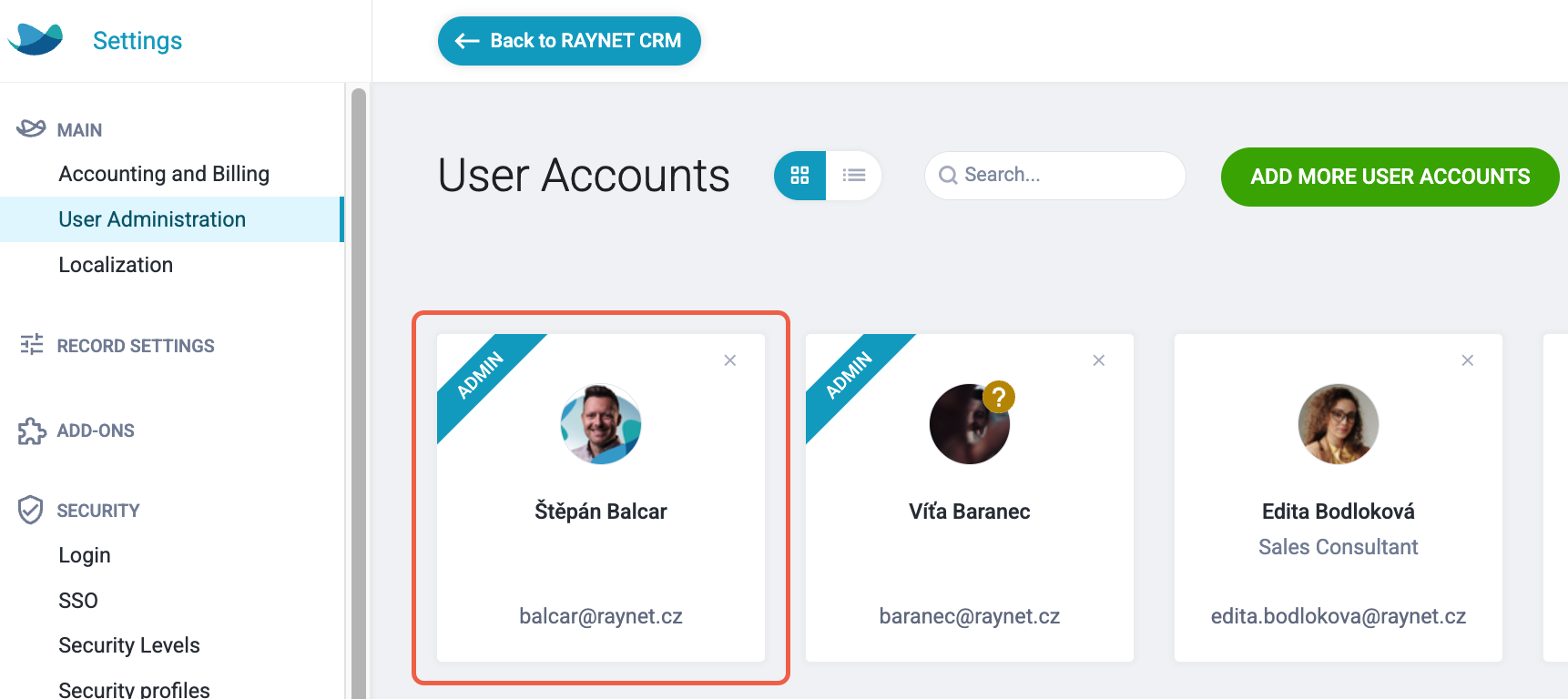Remove Edita Bodloková's user card

pyautogui.click(x=1468, y=360)
